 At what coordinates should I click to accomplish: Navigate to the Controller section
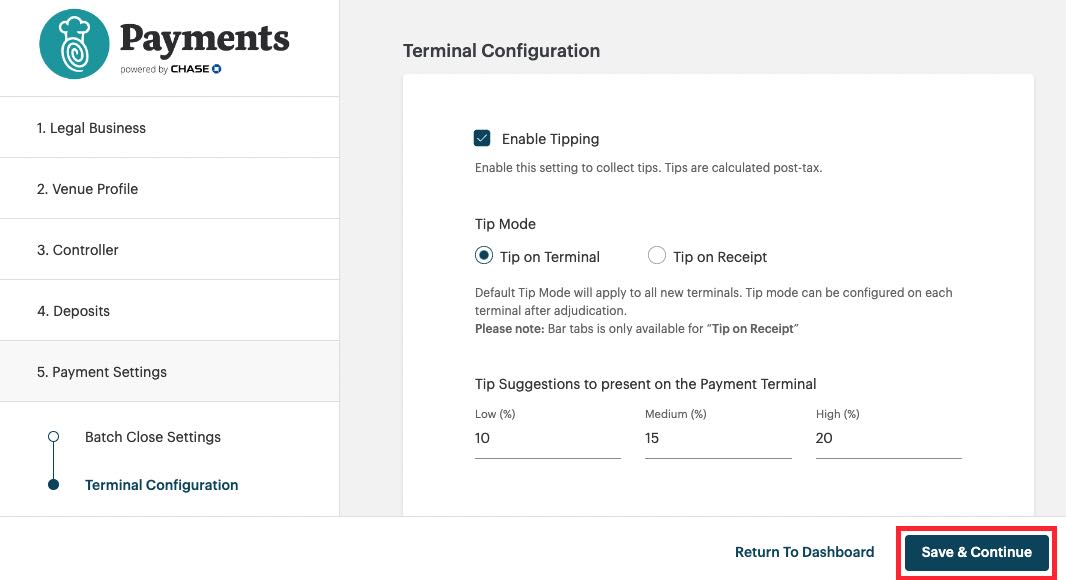point(77,249)
